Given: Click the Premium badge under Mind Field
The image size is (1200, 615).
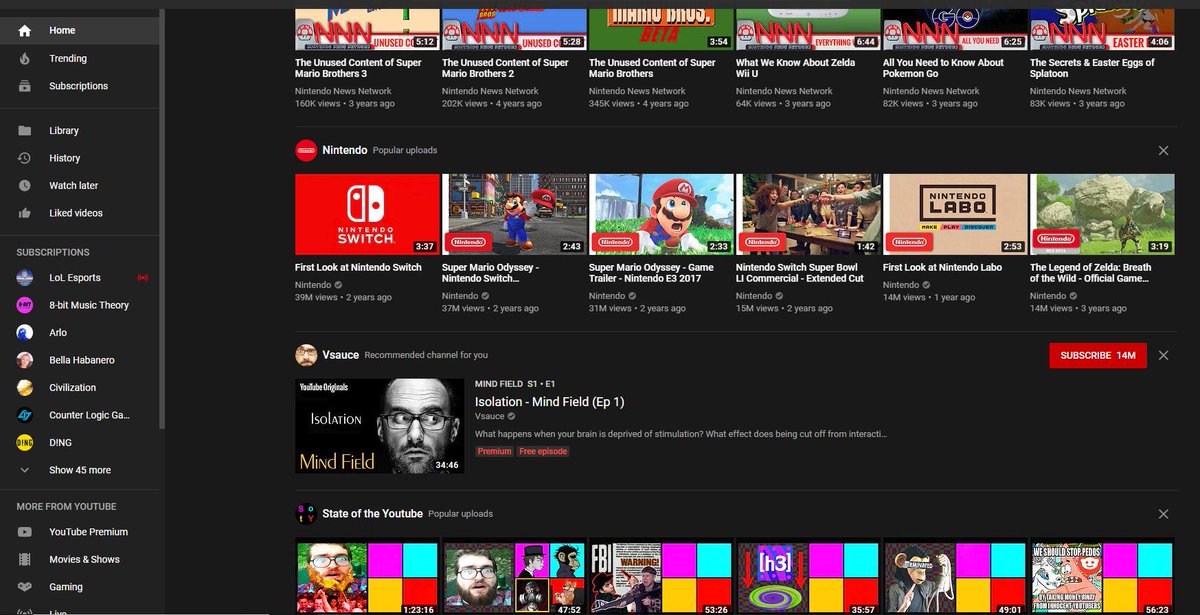Looking at the screenshot, I should click(x=494, y=452).
